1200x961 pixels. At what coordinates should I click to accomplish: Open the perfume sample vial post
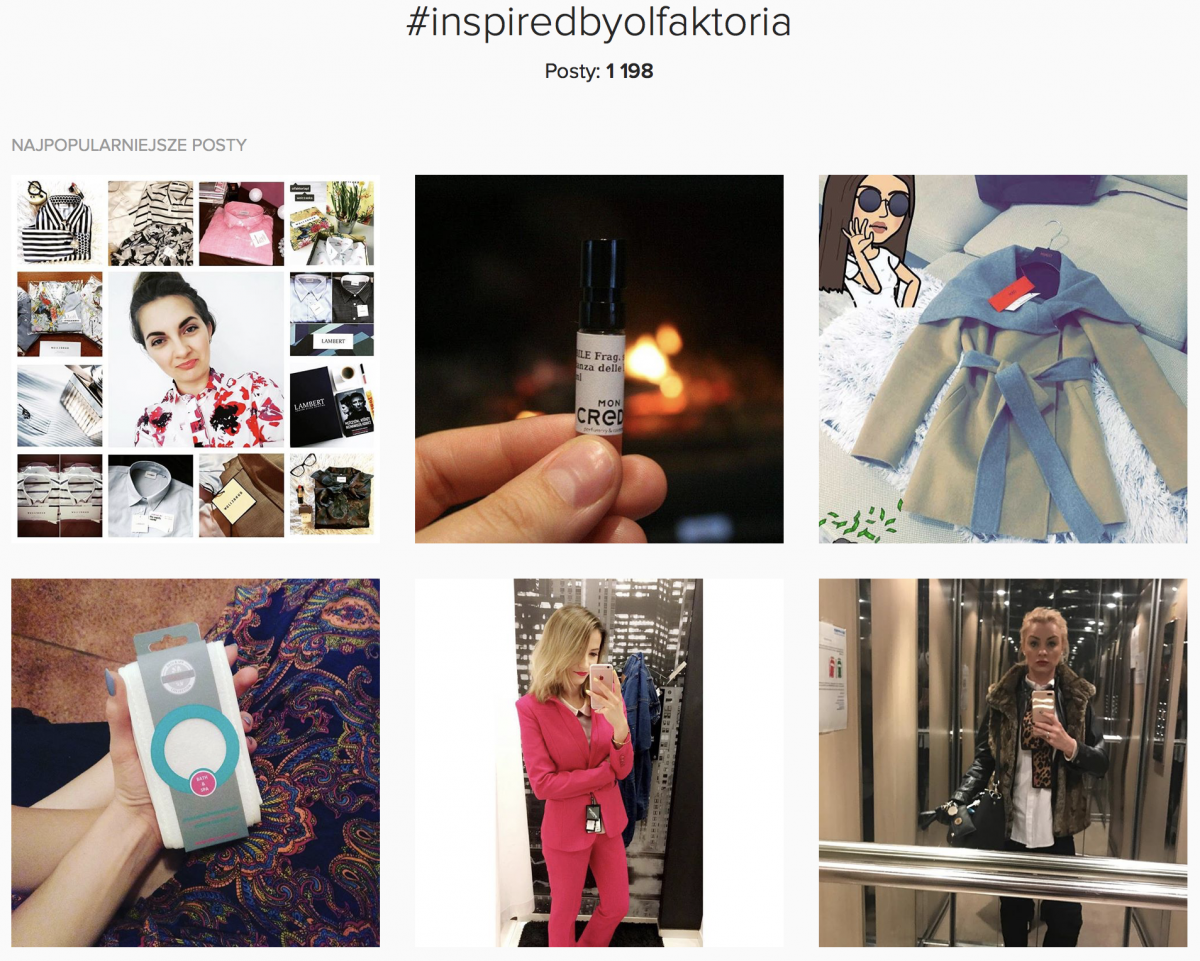tap(599, 359)
